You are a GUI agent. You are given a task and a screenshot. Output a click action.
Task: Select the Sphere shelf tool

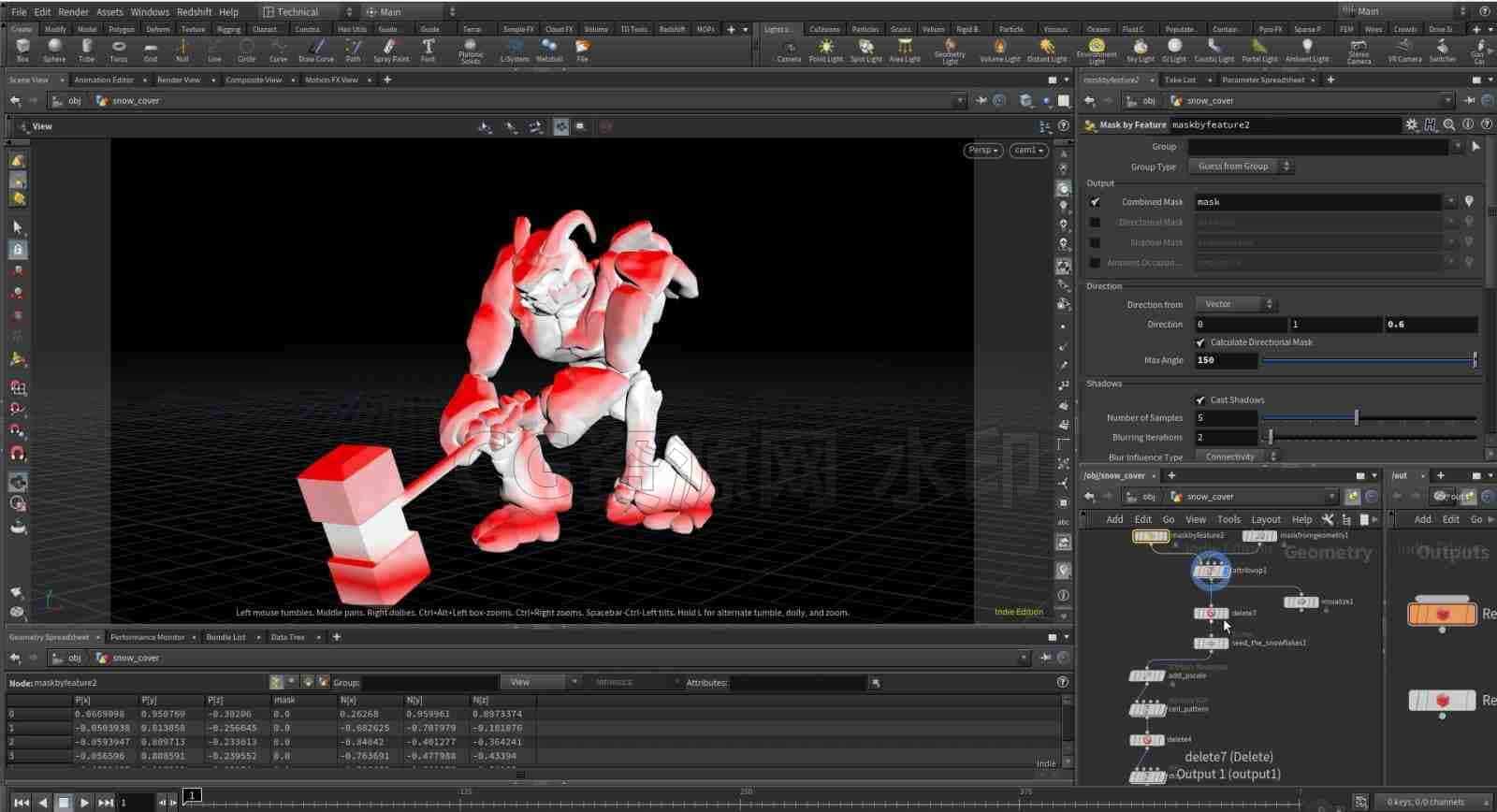point(54,50)
